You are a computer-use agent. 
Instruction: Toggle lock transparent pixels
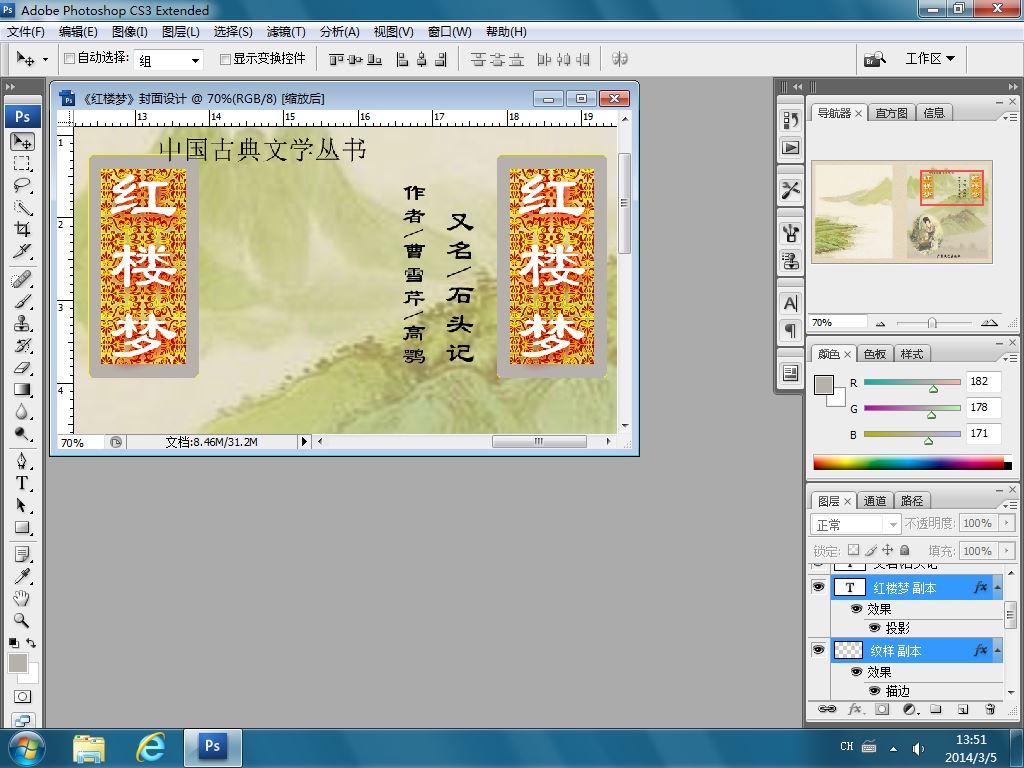tap(853, 550)
